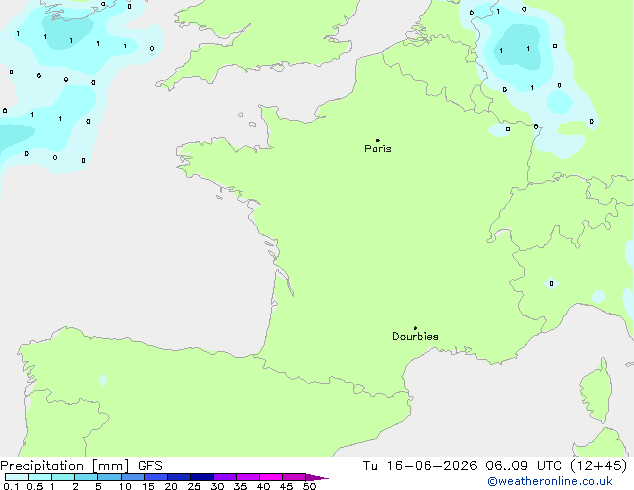Click the '50' legend scale number
Screen dimensions: 634x490
click(x=309, y=486)
